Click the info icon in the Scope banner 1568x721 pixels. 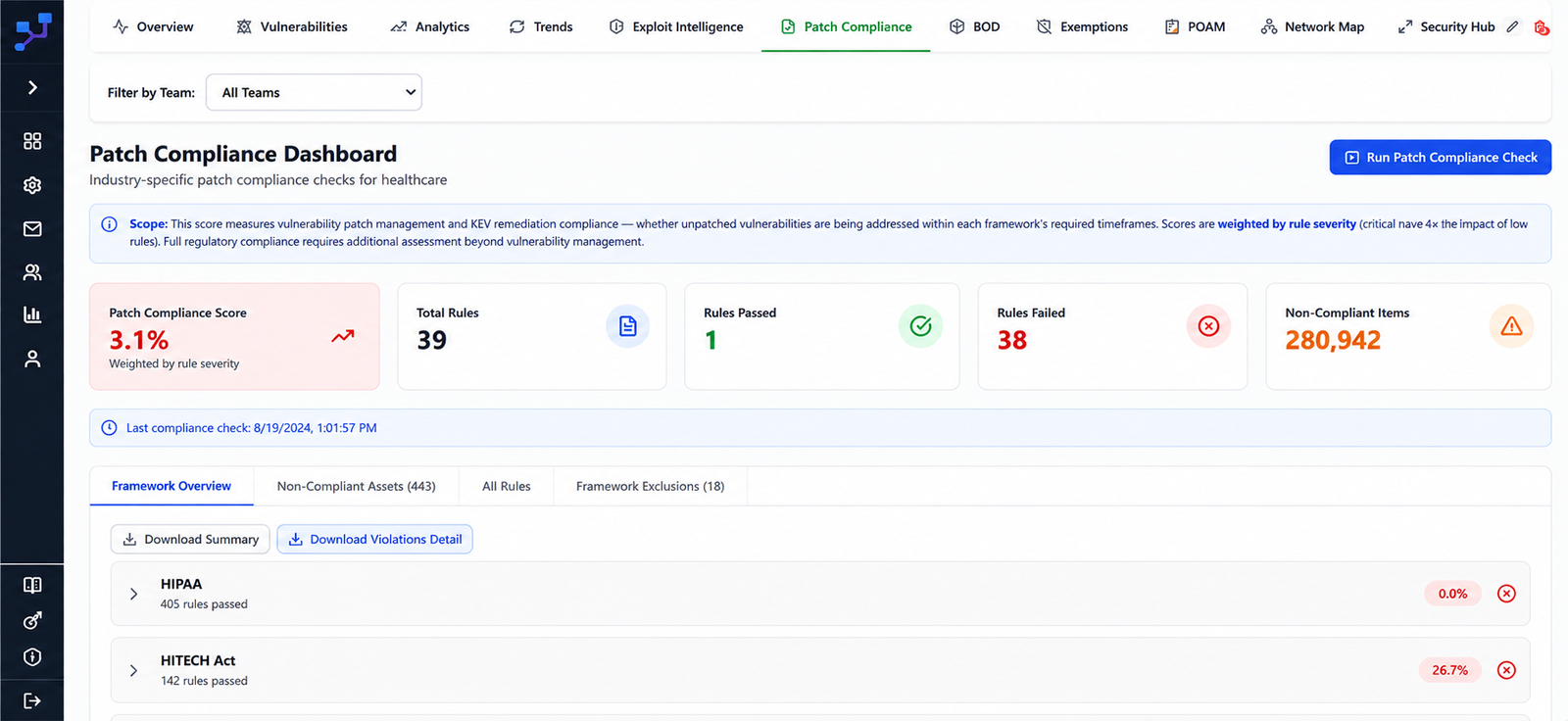click(x=110, y=224)
